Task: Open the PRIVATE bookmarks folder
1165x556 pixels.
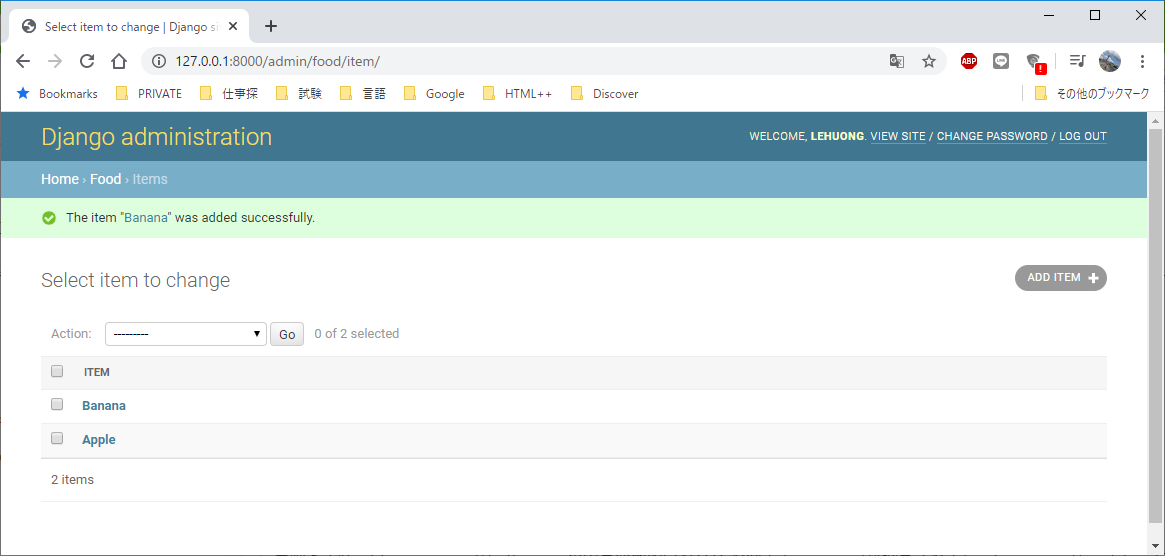Action: pyautogui.click(x=149, y=94)
